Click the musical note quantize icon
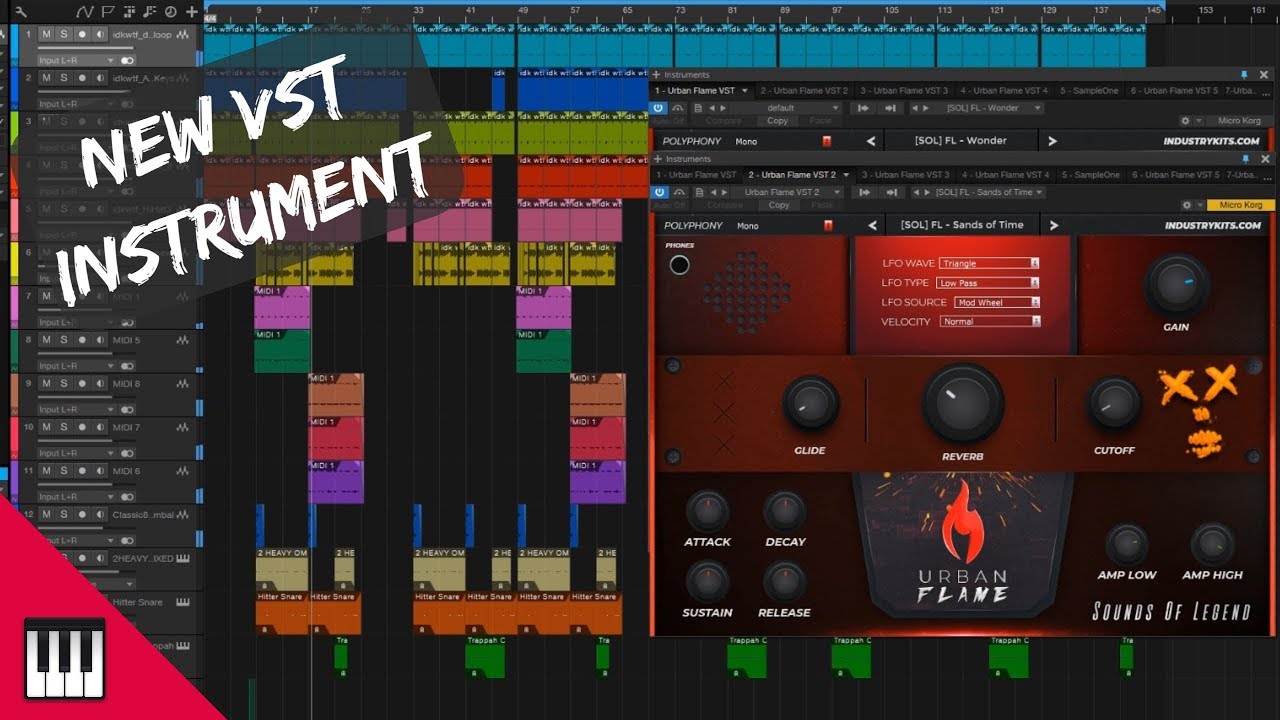 (x=148, y=12)
